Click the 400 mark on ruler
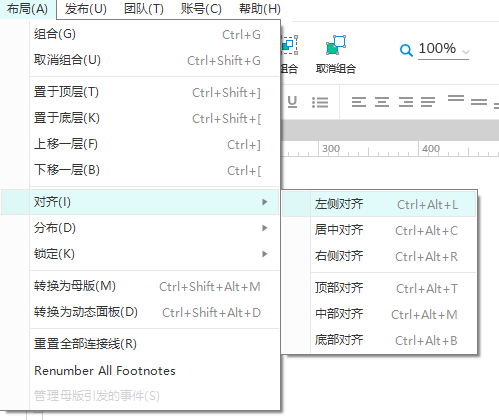This screenshot has width=499, height=420. coord(431,148)
